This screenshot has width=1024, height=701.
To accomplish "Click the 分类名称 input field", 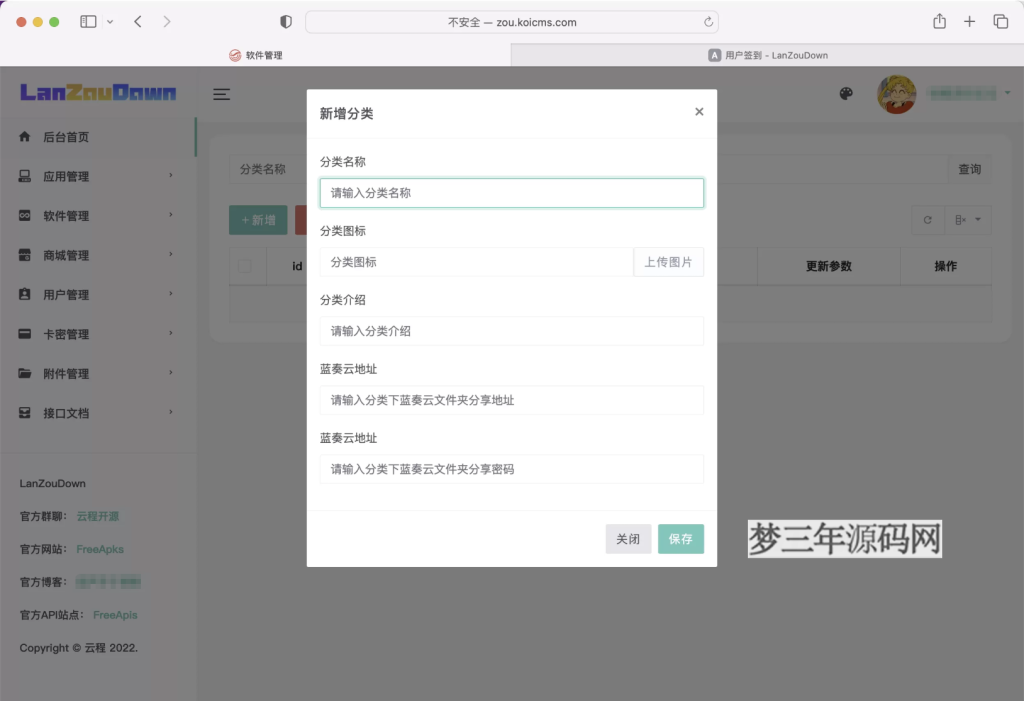I will [x=511, y=192].
